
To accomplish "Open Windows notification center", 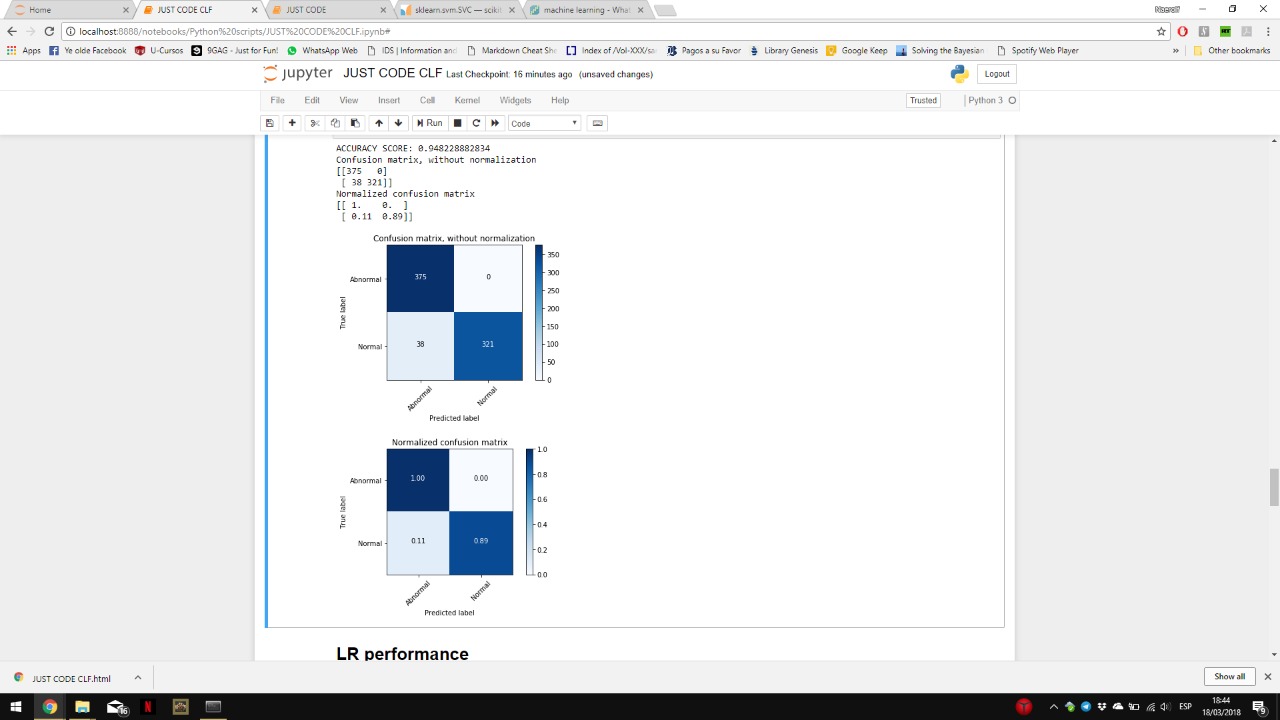I will 1259,707.
